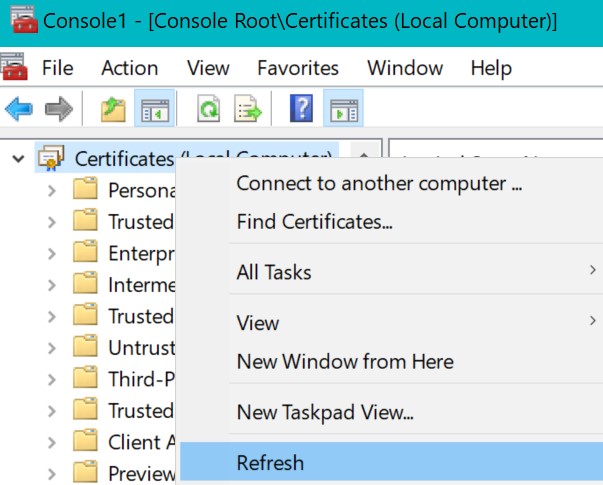Viewport: 603px width, 485px height.
Task: Click the Back arrow toolbar icon
Action: click(x=19, y=109)
